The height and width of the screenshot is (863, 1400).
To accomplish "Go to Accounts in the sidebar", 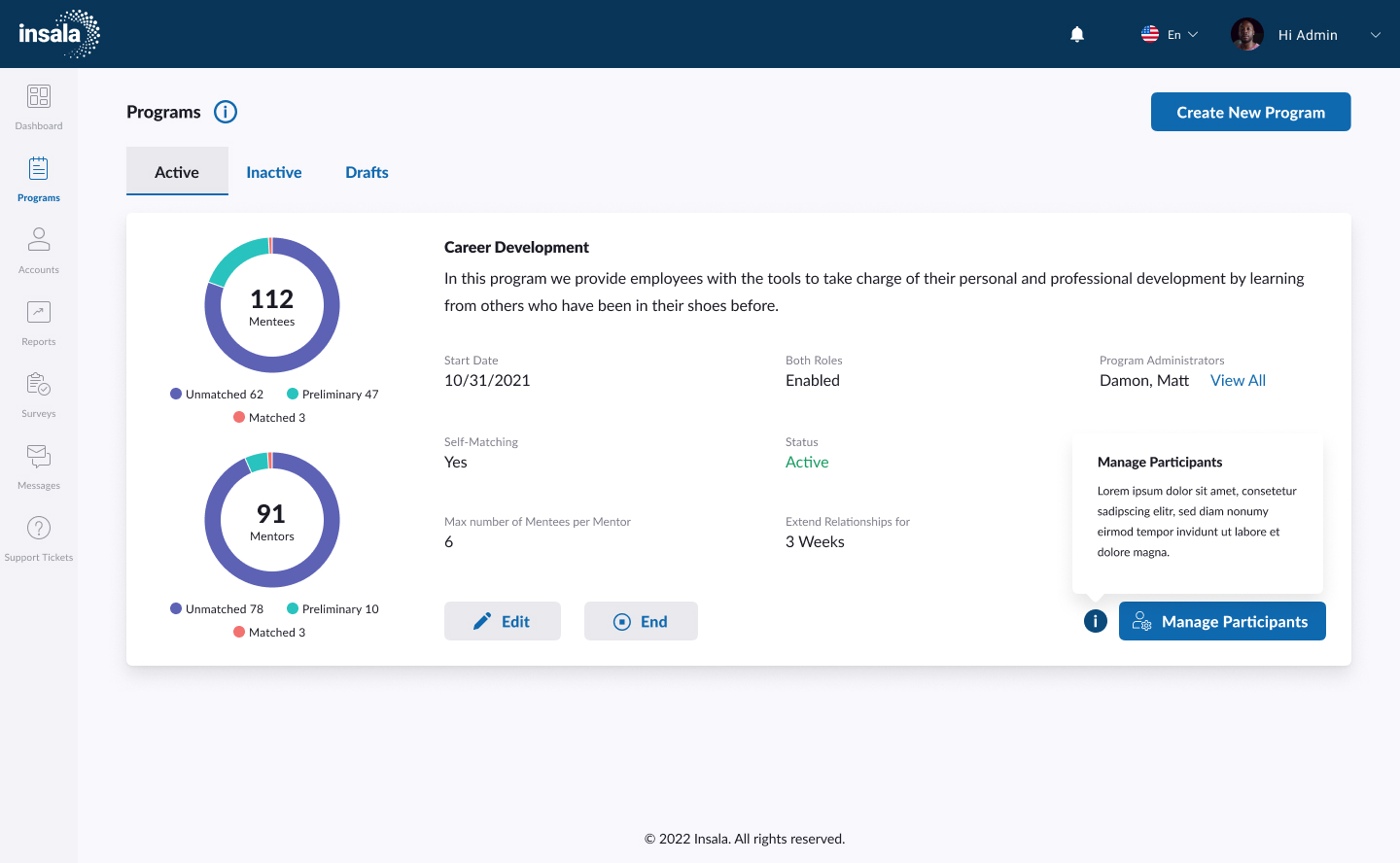I will 39,239.
